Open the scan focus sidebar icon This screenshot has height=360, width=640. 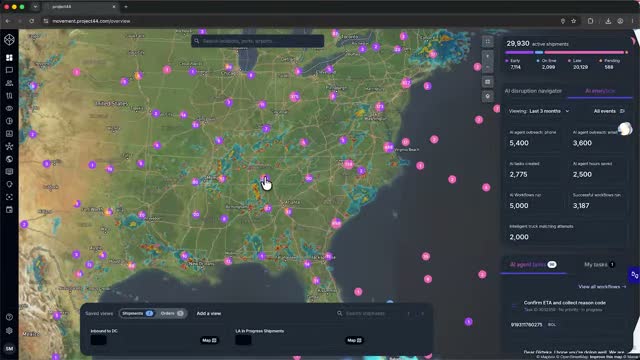tap(9, 197)
